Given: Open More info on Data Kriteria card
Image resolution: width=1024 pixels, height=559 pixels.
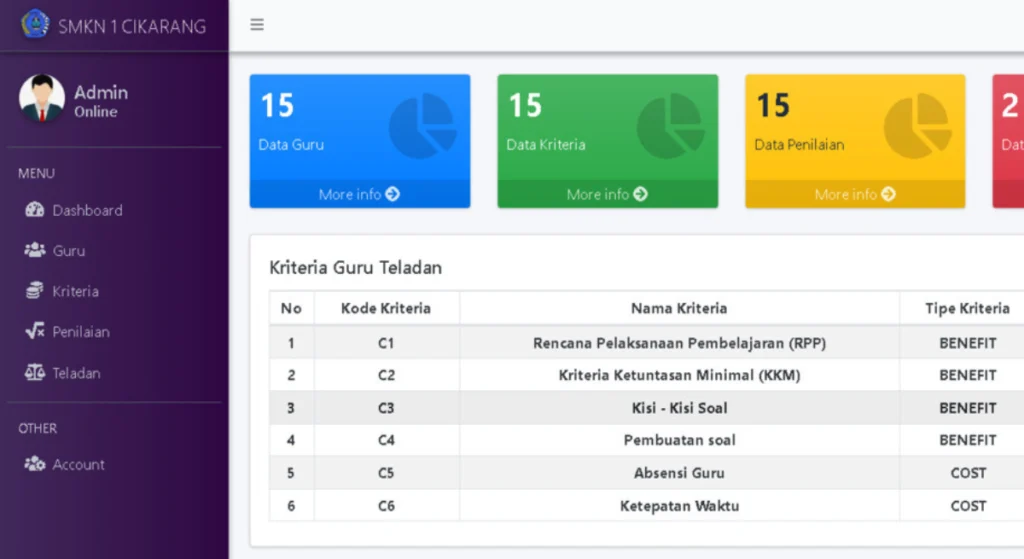Looking at the screenshot, I should (x=607, y=194).
